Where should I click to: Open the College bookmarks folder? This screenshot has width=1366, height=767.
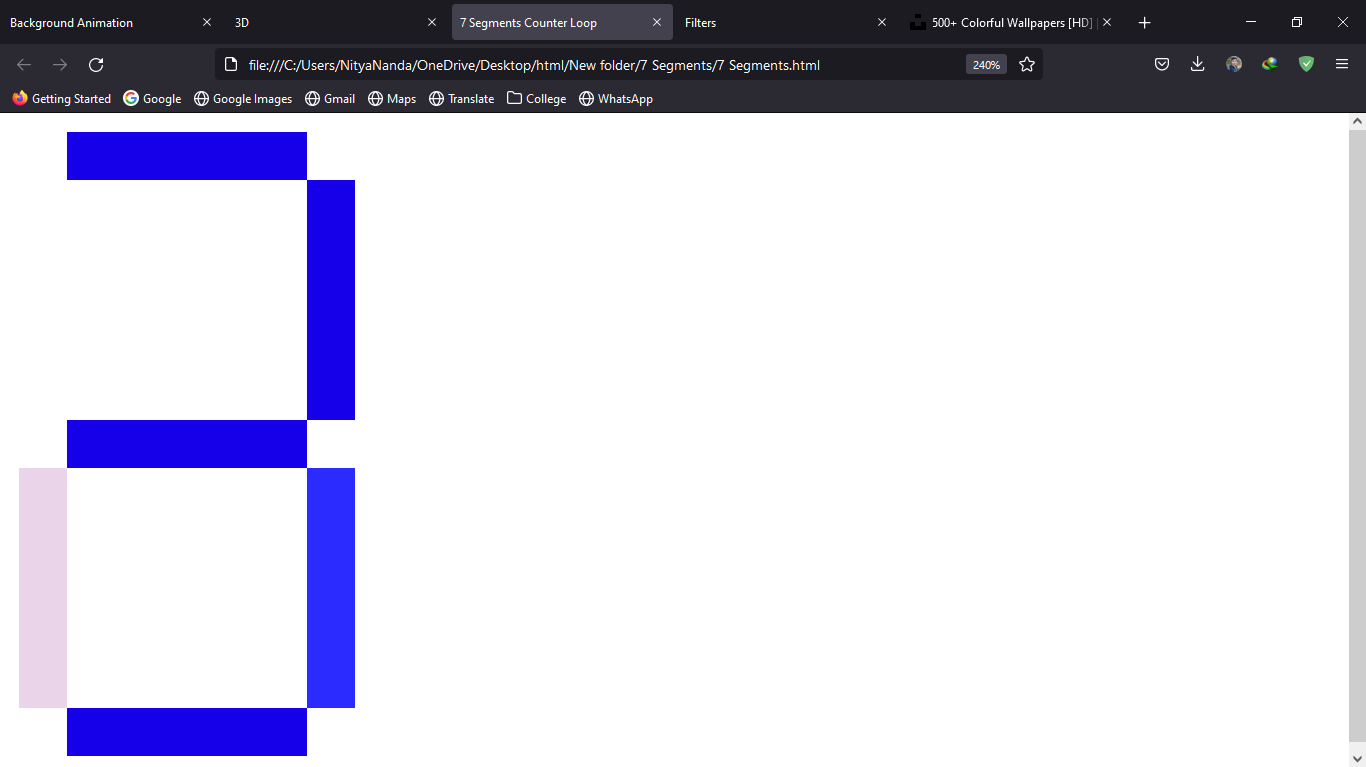tap(536, 98)
